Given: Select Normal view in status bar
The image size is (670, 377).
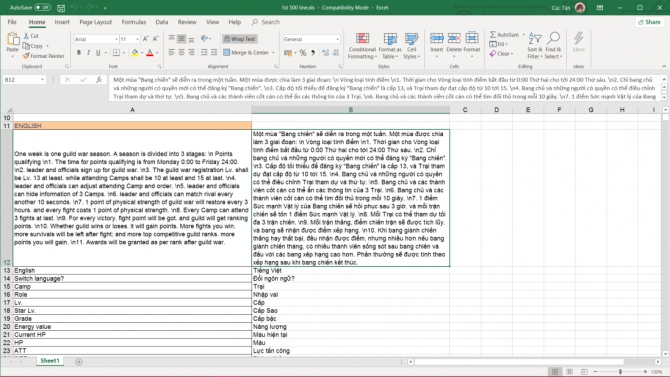Looking at the screenshot, I should [x=555, y=372].
